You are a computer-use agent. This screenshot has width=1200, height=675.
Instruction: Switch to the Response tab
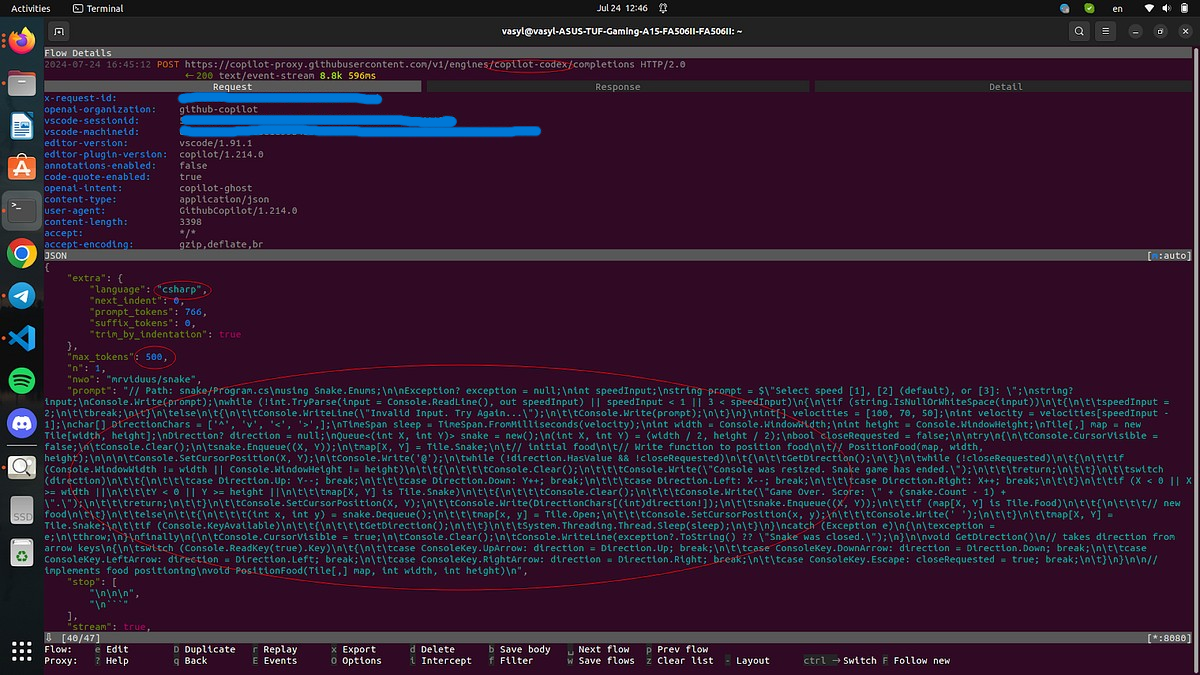[617, 87]
